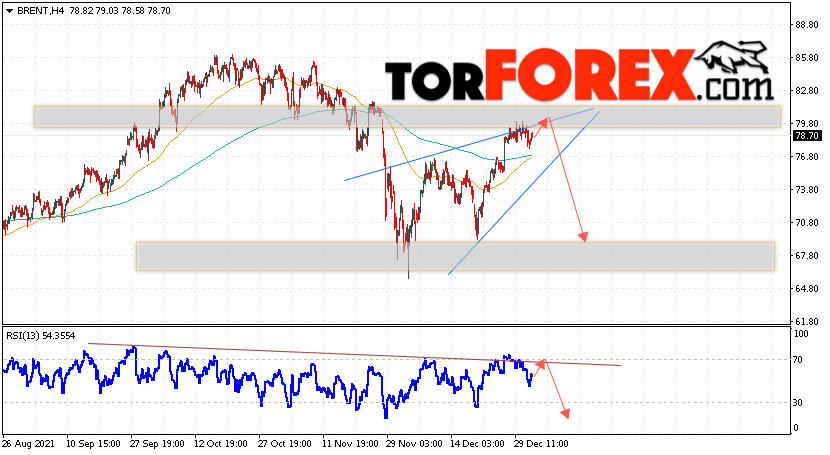Click the 10 Sep 15:00 date label

(x=93, y=443)
